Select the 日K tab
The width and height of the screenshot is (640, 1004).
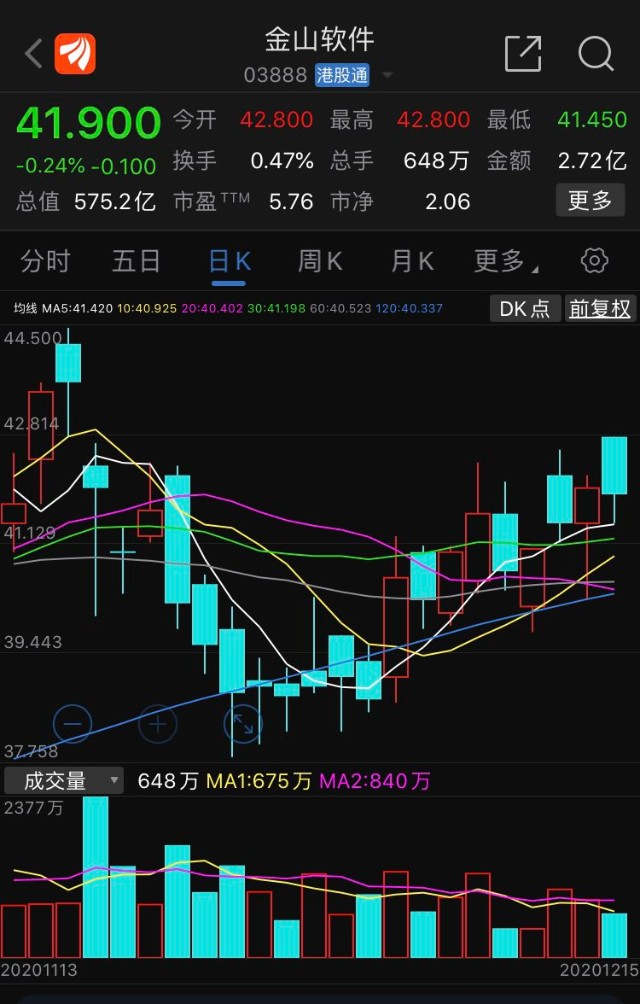pos(229,261)
